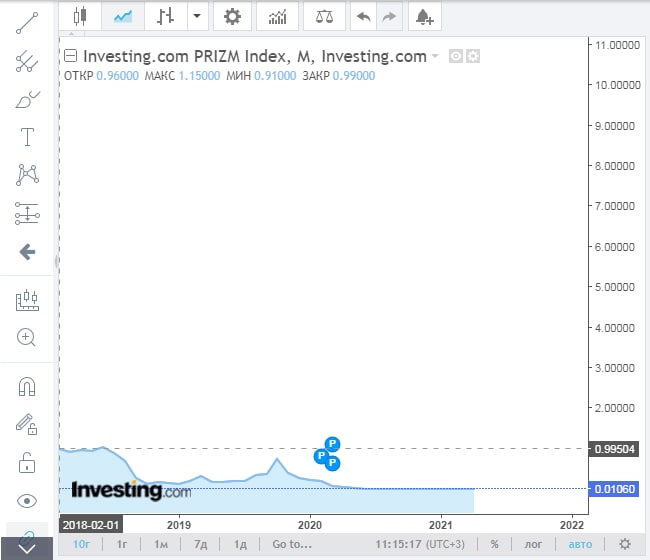650x560 pixels.
Task: Click the 2022 label on time axis
Action: [x=572, y=525]
